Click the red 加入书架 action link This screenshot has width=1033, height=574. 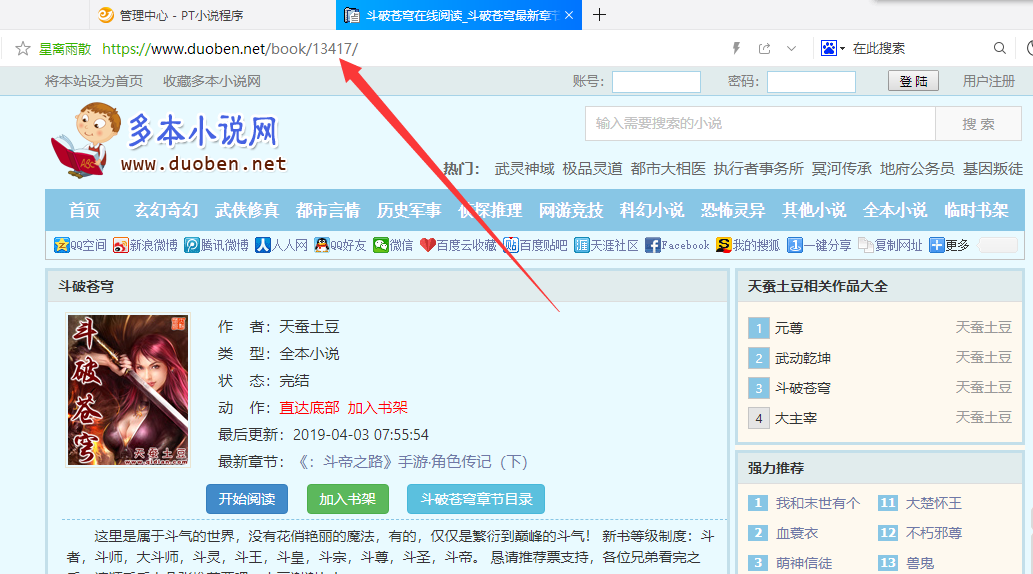[x=377, y=407]
